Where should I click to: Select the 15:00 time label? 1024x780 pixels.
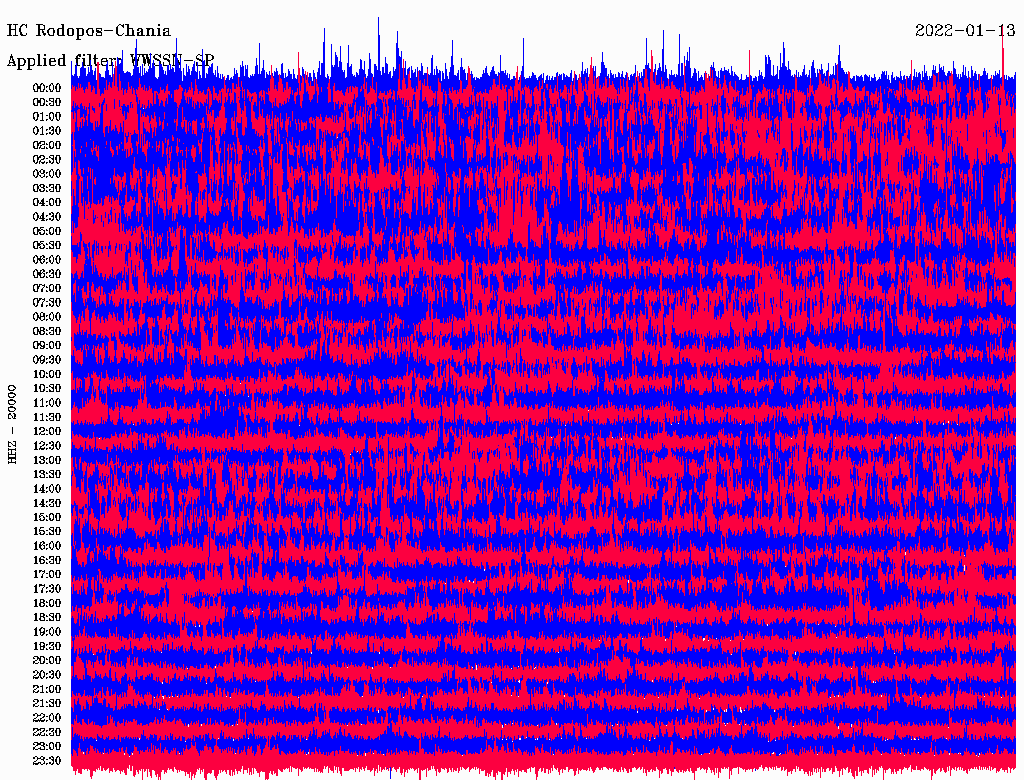47,517
